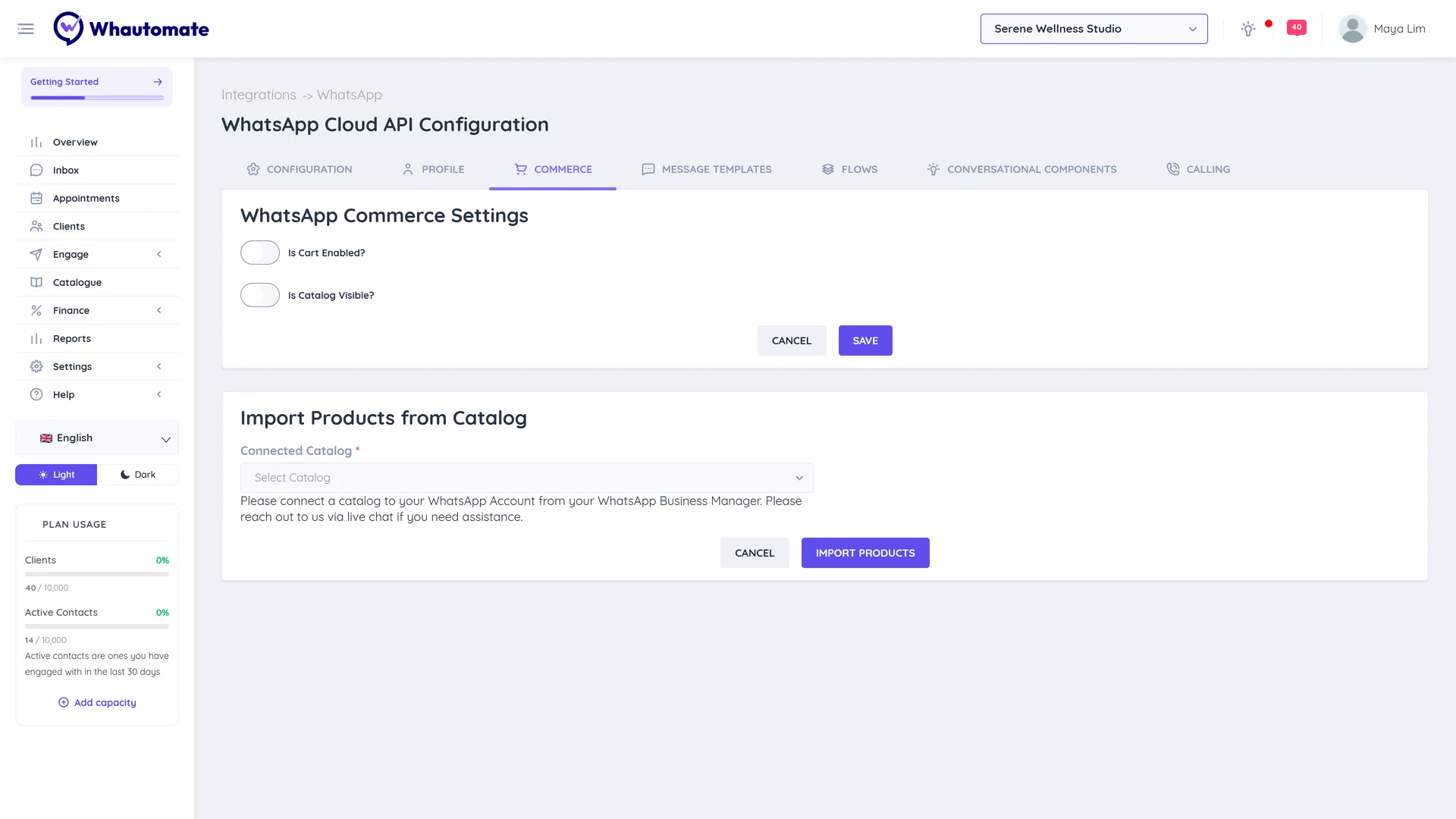Click the Commerce tab cart icon

click(521, 169)
